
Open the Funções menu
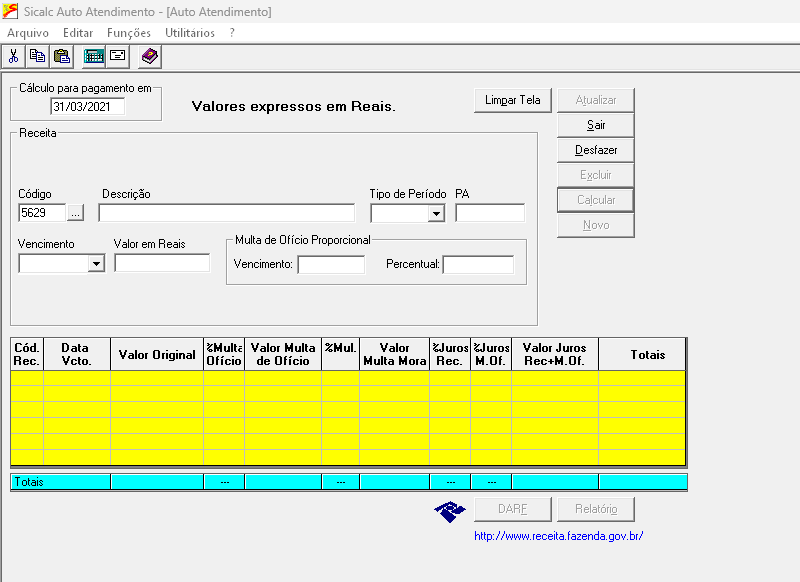[x=129, y=33]
